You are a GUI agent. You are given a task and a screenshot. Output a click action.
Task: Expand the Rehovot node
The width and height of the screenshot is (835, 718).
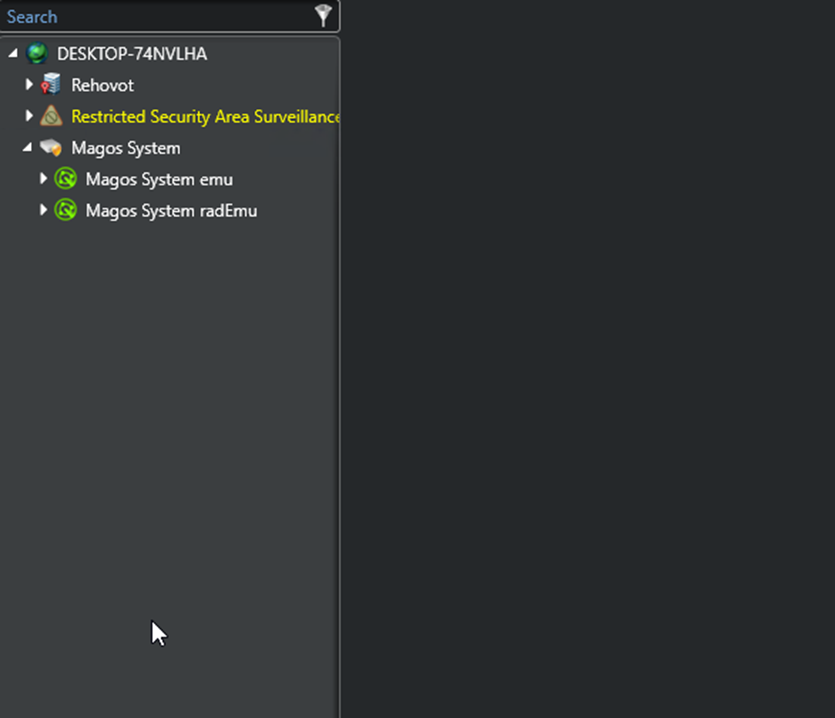[29, 84]
